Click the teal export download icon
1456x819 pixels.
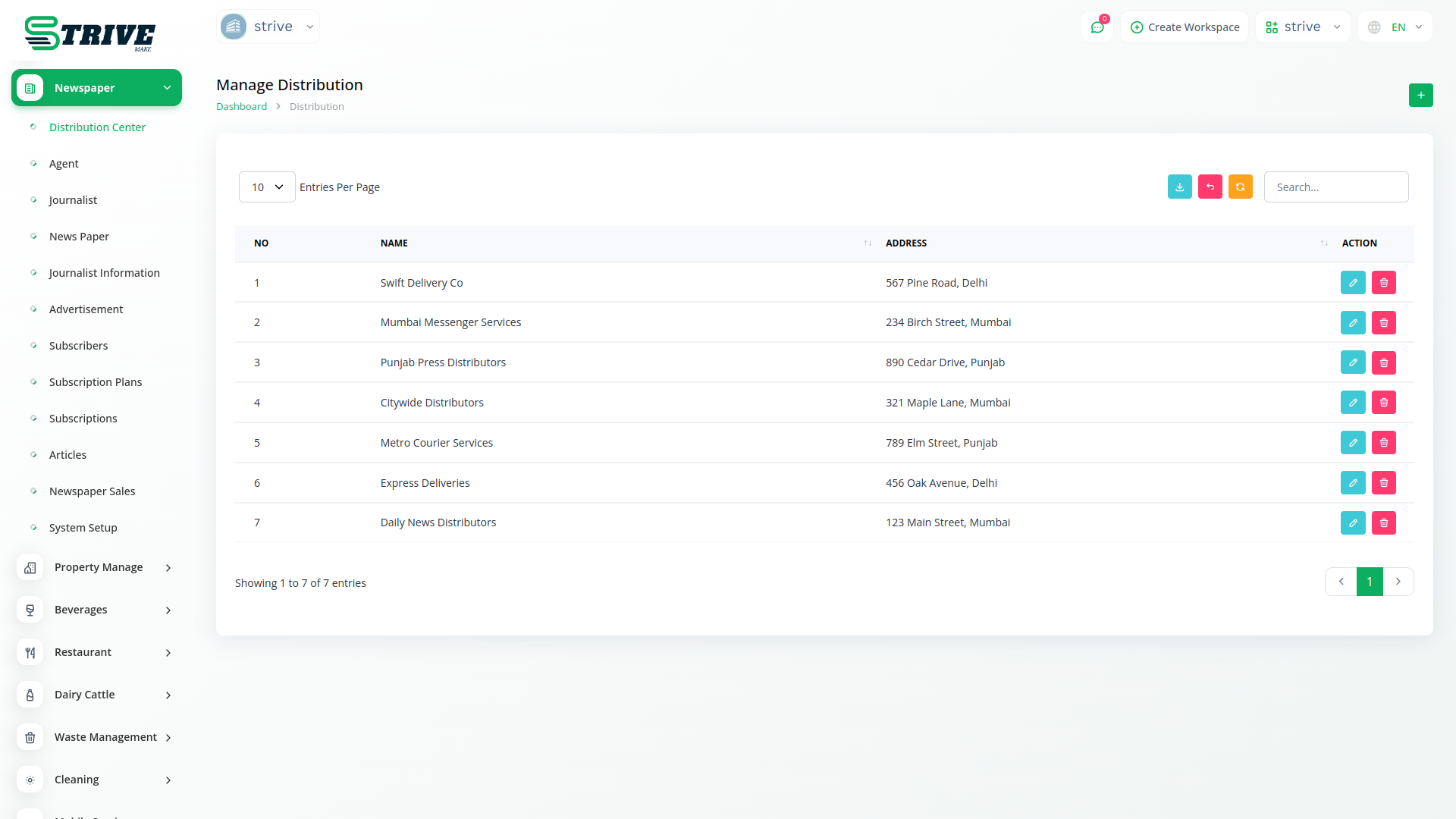[x=1179, y=187]
